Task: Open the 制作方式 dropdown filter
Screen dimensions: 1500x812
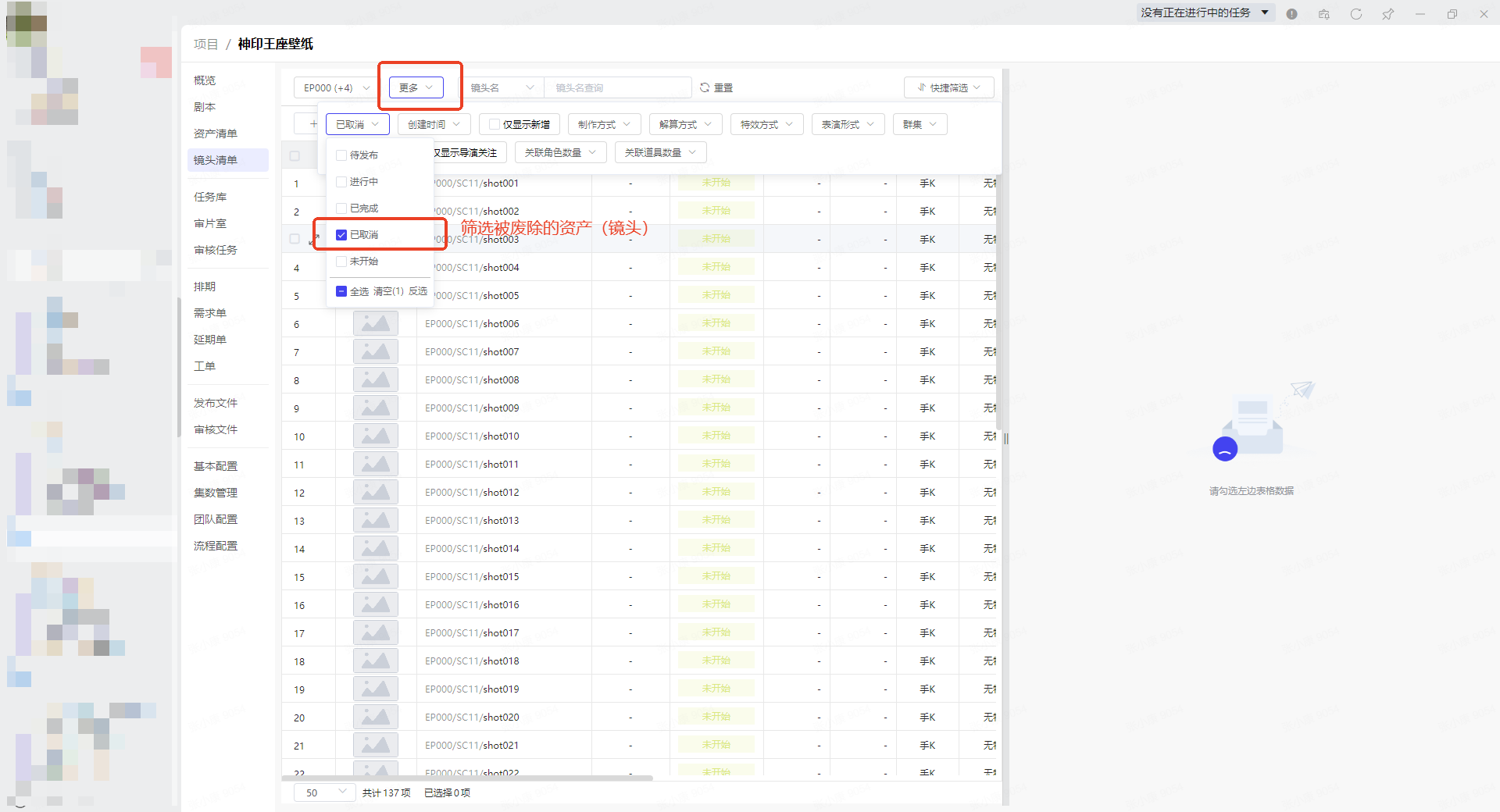Action: 604,124
